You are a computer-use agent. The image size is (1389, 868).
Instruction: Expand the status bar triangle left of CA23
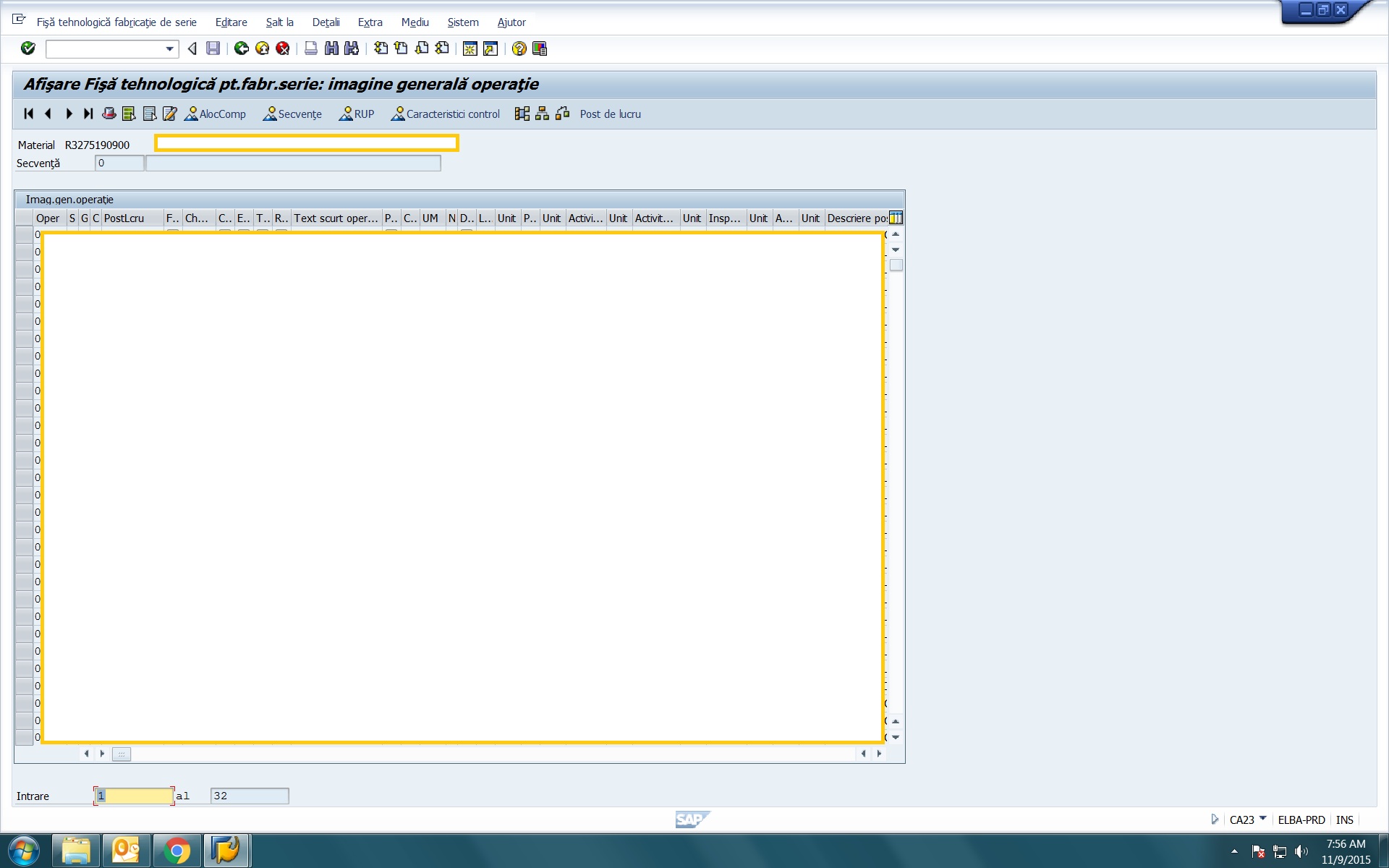point(1215,819)
